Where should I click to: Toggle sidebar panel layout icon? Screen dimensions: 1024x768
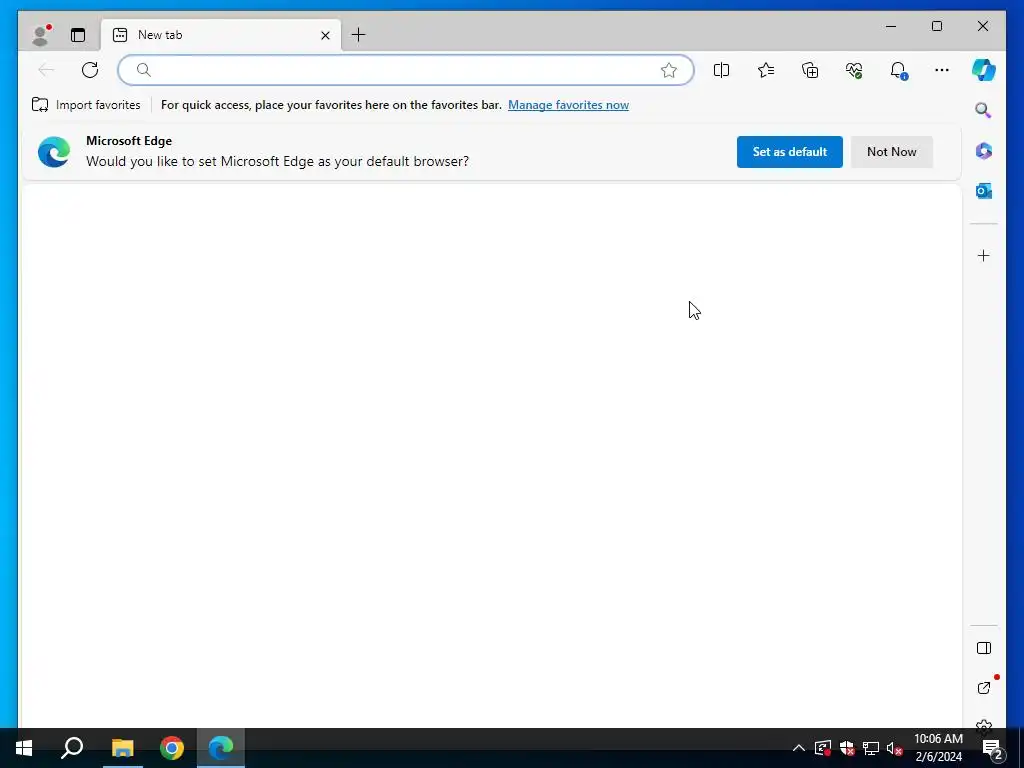click(x=984, y=648)
